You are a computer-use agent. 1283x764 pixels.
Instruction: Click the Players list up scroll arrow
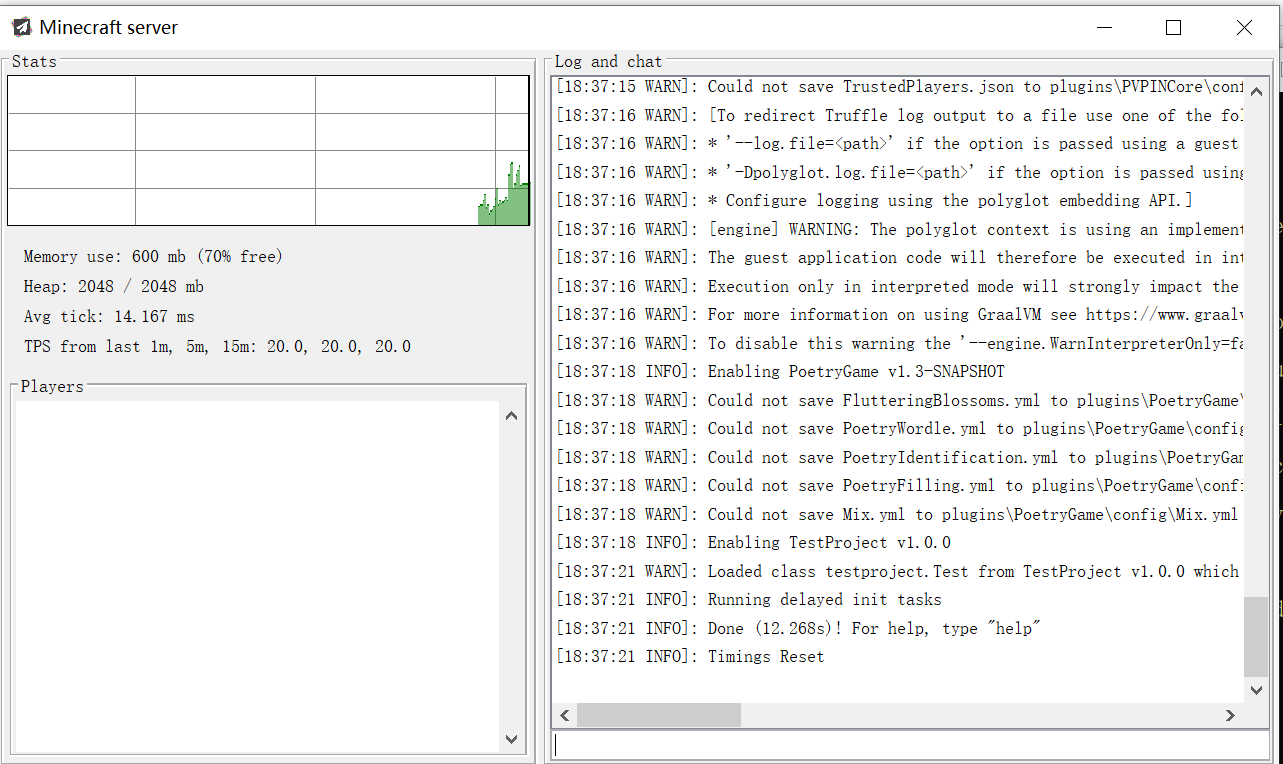[x=512, y=415]
